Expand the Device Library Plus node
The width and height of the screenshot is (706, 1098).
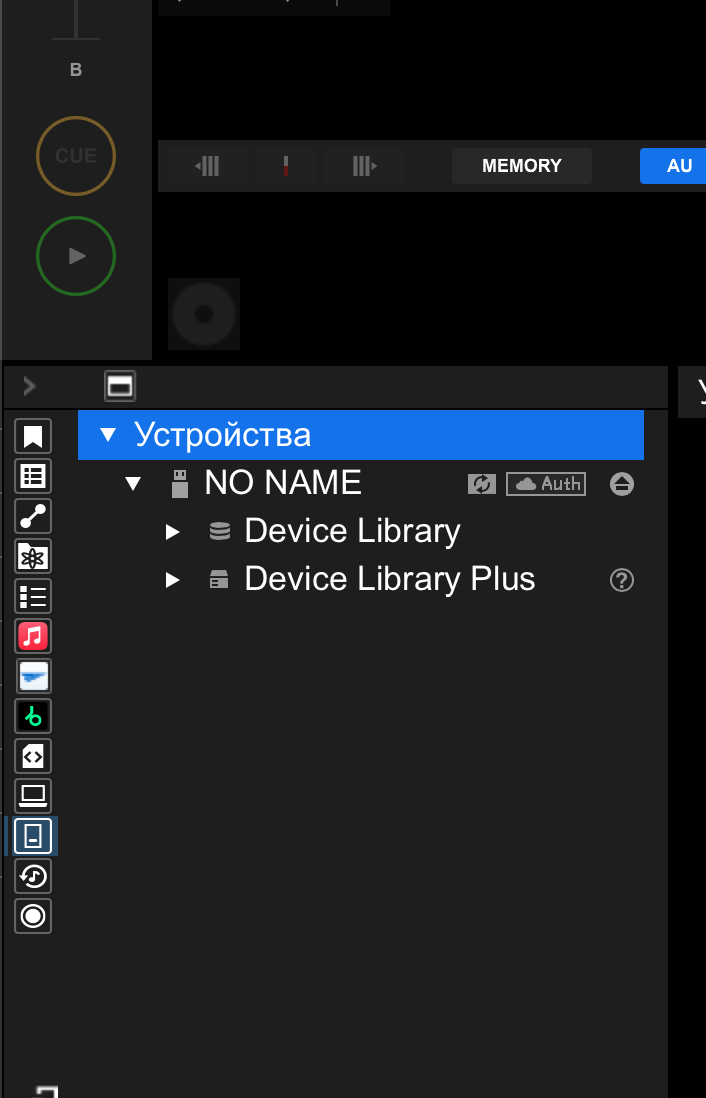(172, 580)
